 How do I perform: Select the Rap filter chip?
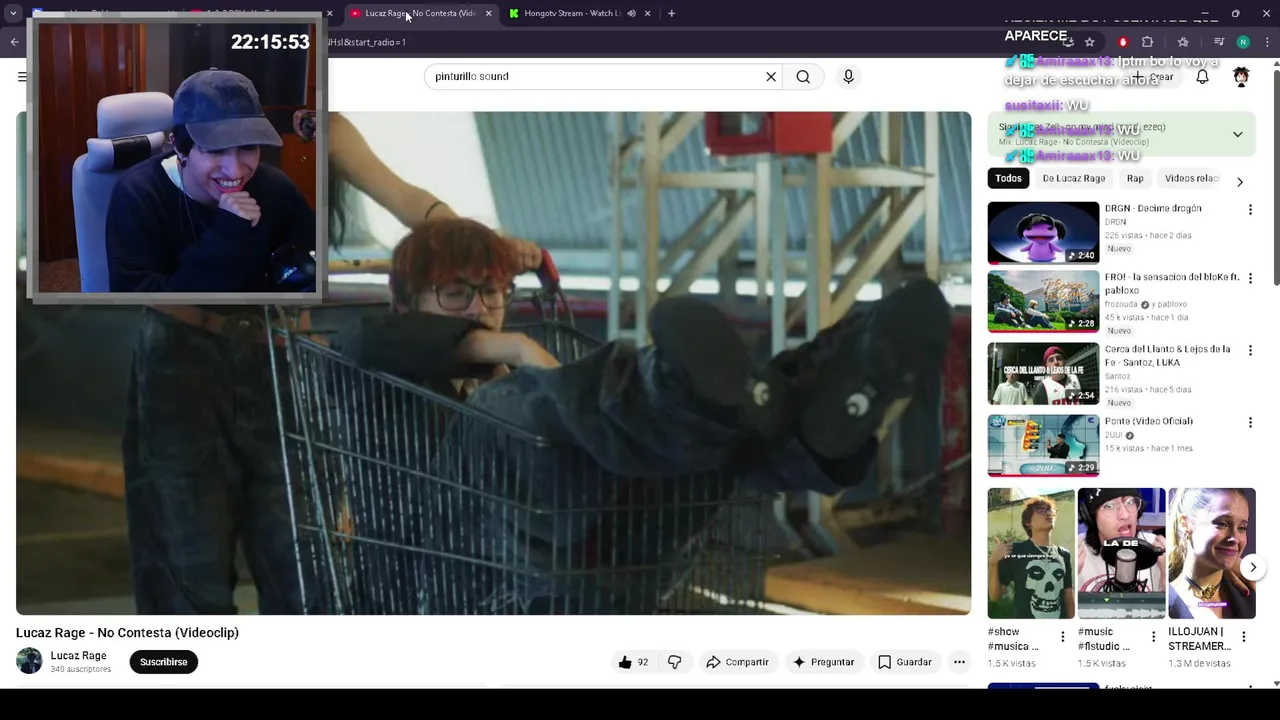click(x=1135, y=178)
